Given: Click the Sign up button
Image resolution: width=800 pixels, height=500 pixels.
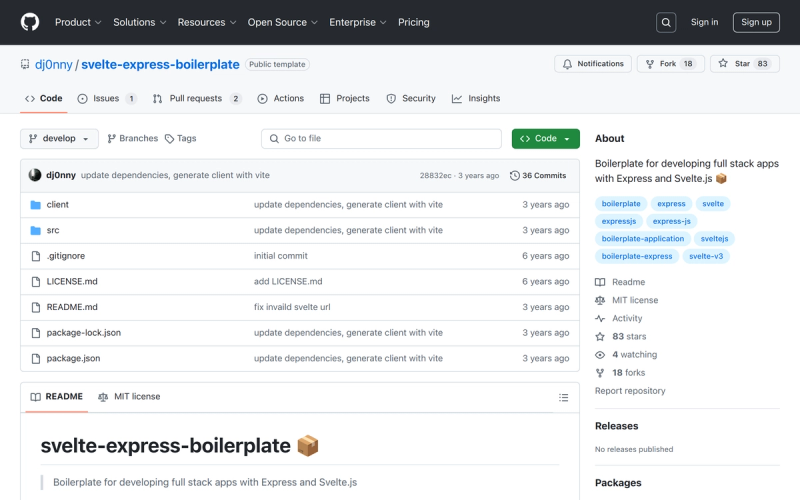Looking at the screenshot, I should [756, 22].
